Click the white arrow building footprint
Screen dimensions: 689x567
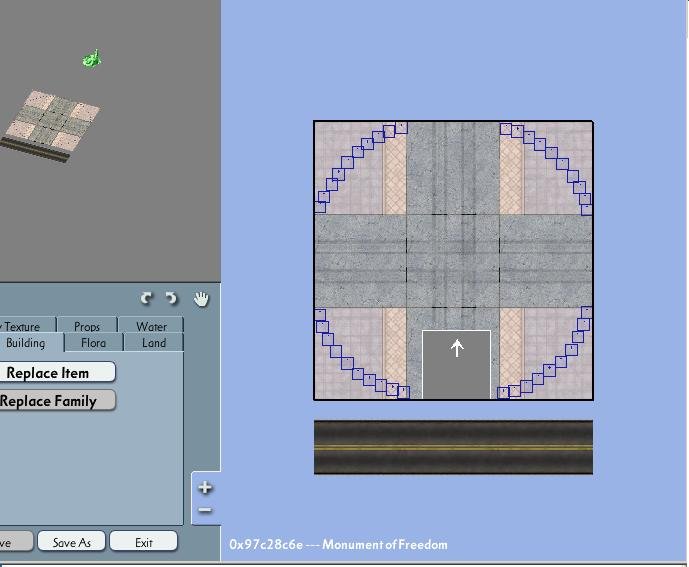click(457, 364)
